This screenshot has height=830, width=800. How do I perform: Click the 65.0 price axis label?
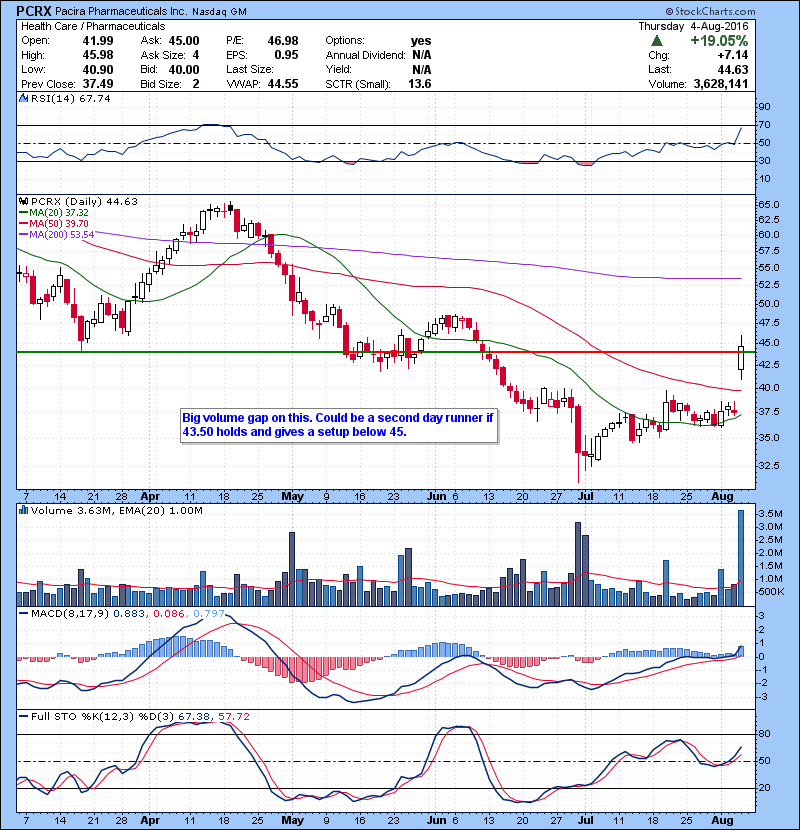[x=769, y=205]
